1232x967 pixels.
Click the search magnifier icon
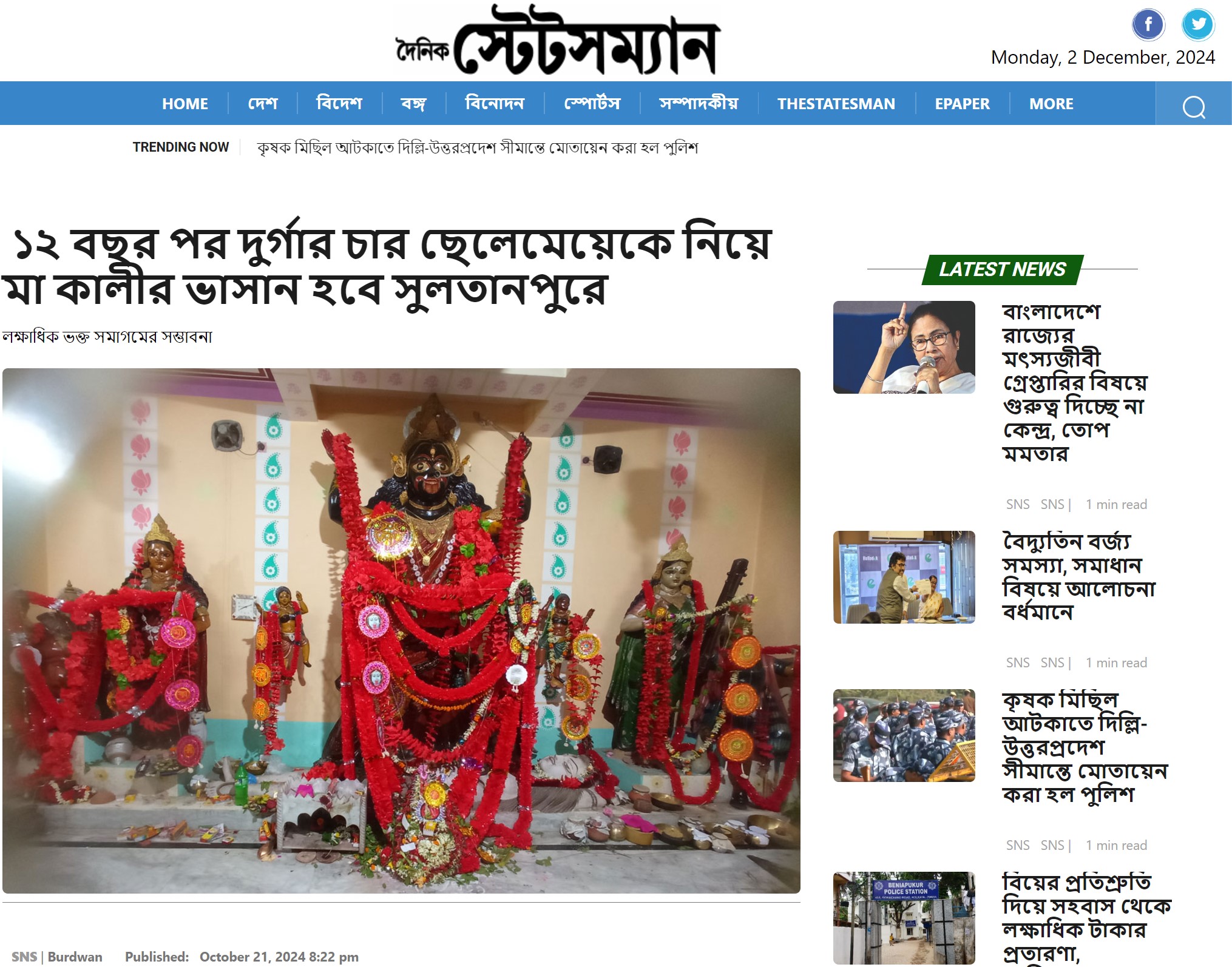coord(1194,107)
